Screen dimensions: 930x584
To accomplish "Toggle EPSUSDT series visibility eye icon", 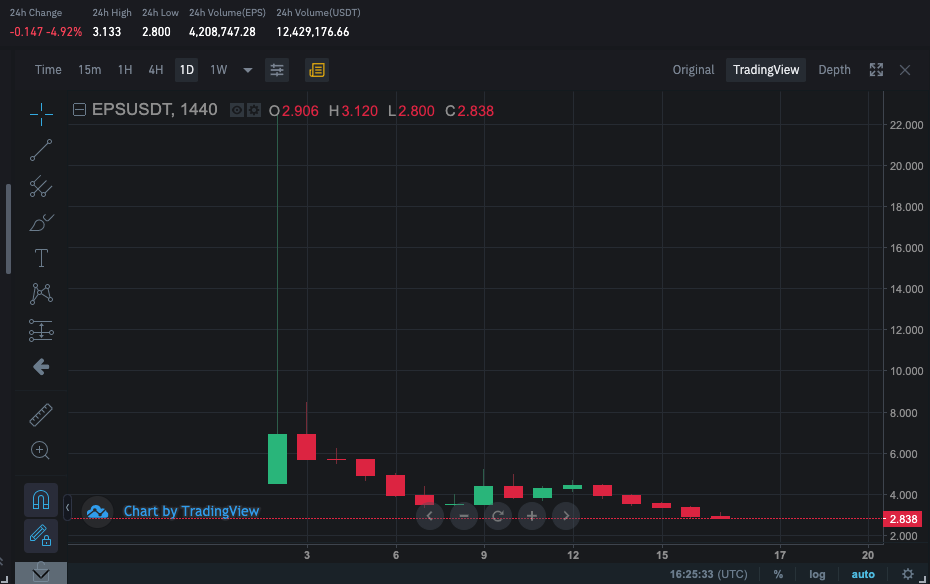I will click(237, 110).
